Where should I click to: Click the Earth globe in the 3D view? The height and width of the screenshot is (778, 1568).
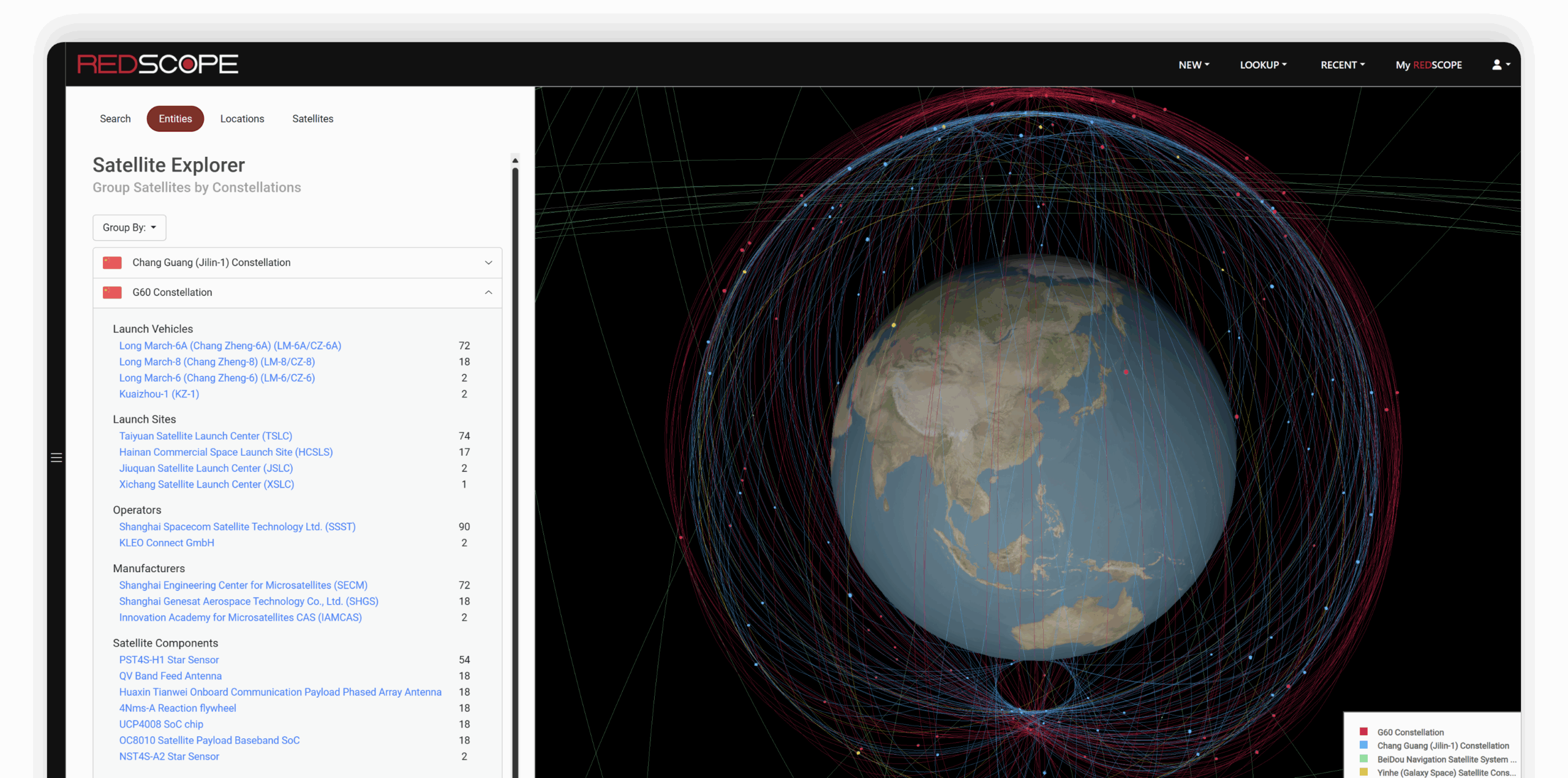(1033, 456)
